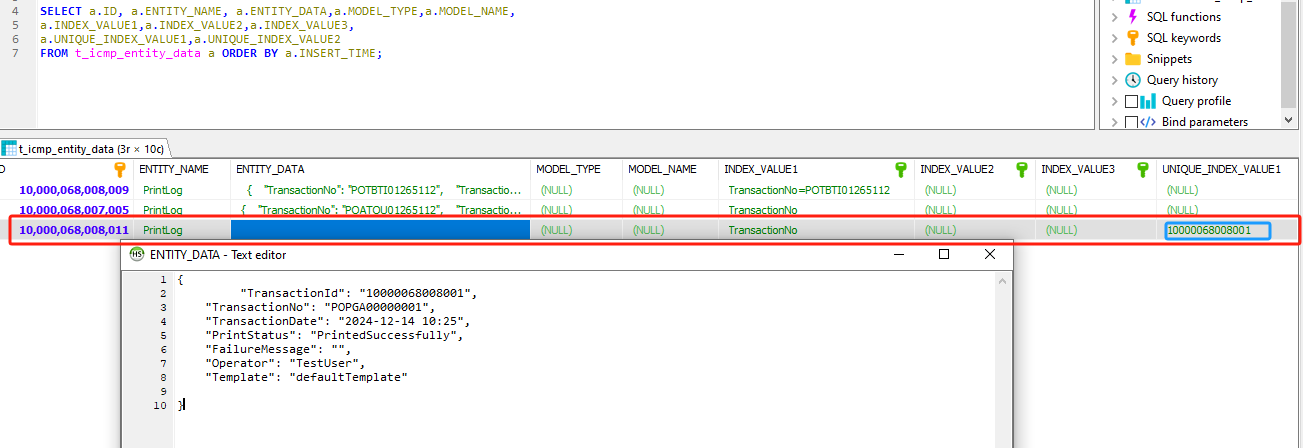Image resolution: width=1303 pixels, height=448 pixels.
Task: Click cell TransactionNo=POTBTI01265112
Action: point(809,190)
